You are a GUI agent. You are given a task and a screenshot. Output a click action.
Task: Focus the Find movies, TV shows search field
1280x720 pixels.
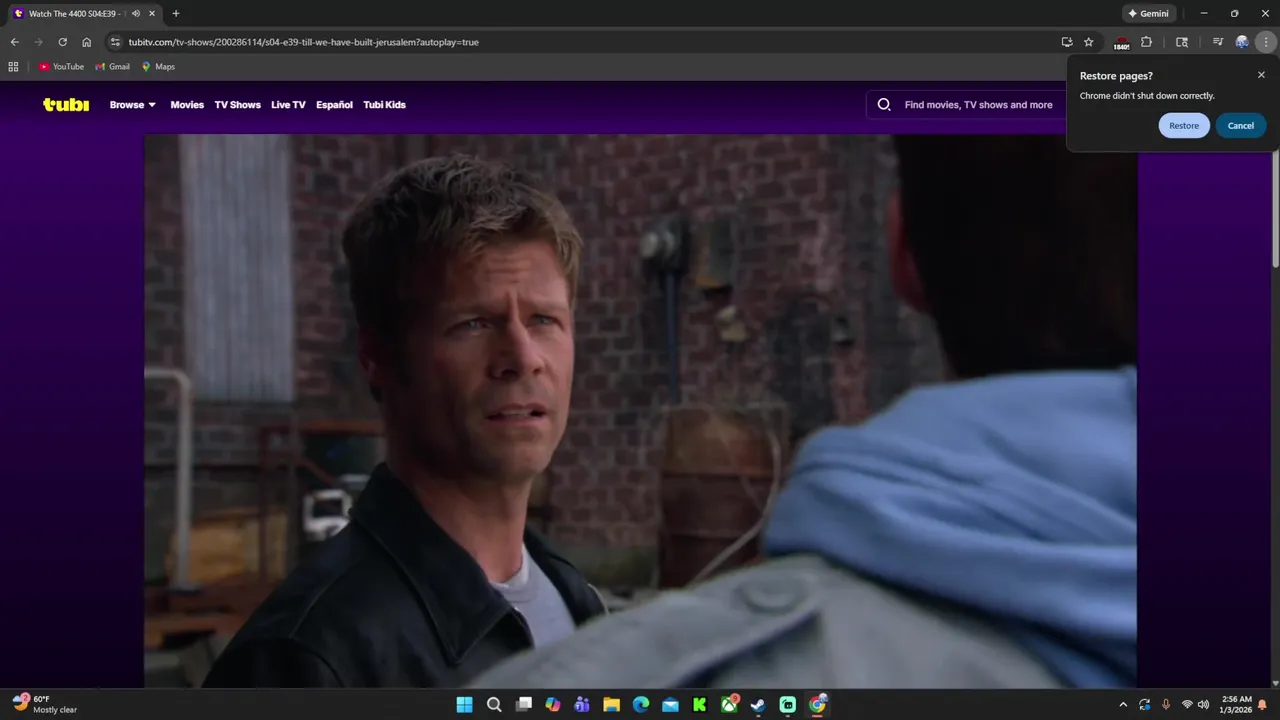978,104
